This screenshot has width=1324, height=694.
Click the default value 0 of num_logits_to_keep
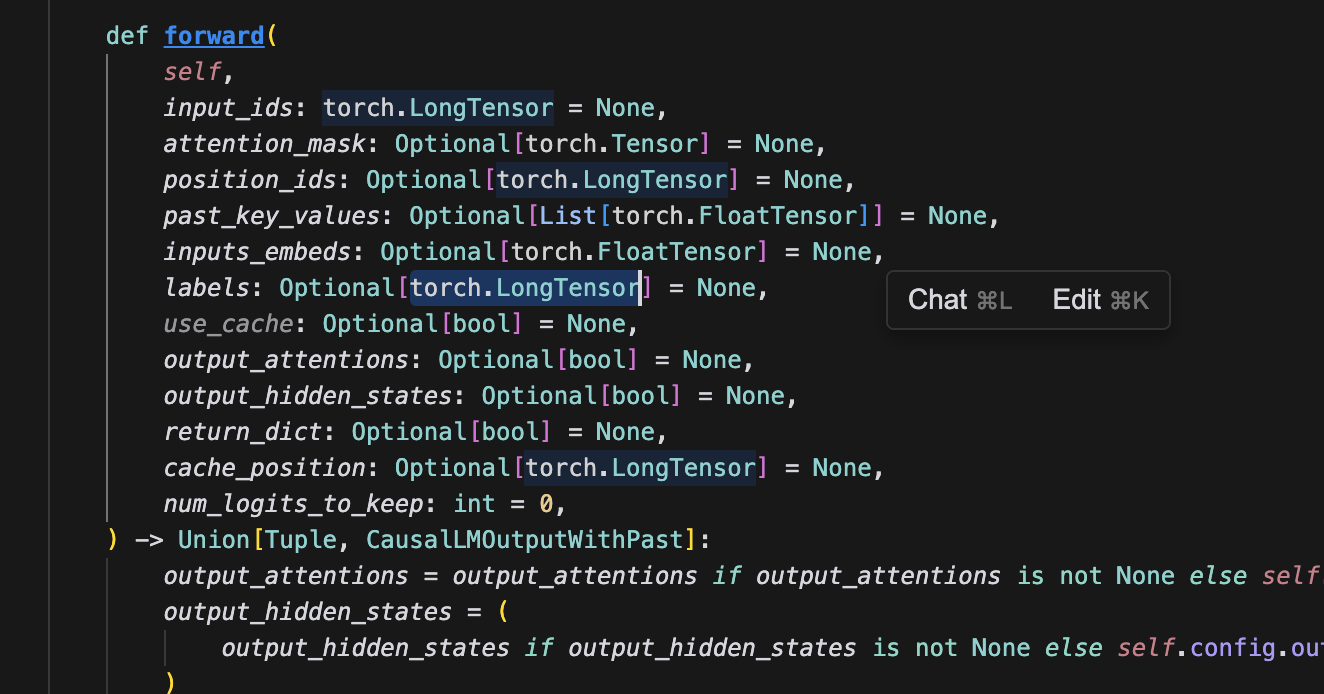pyautogui.click(x=547, y=504)
